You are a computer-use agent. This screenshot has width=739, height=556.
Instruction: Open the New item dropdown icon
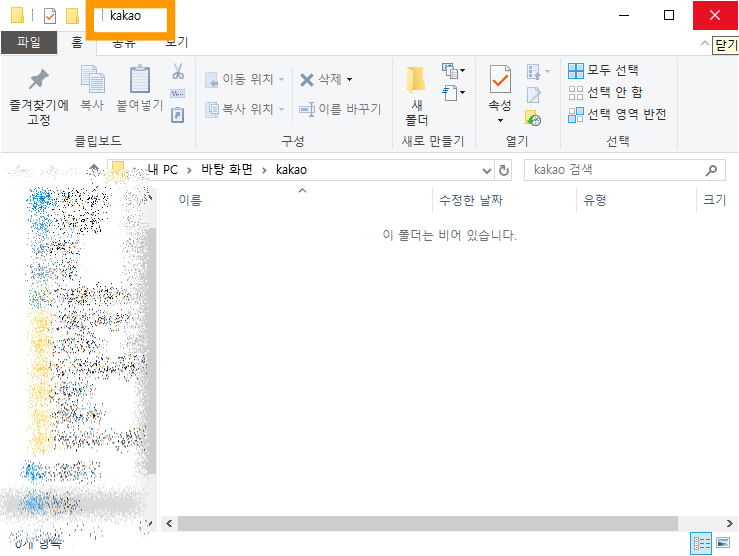coord(453,71)
